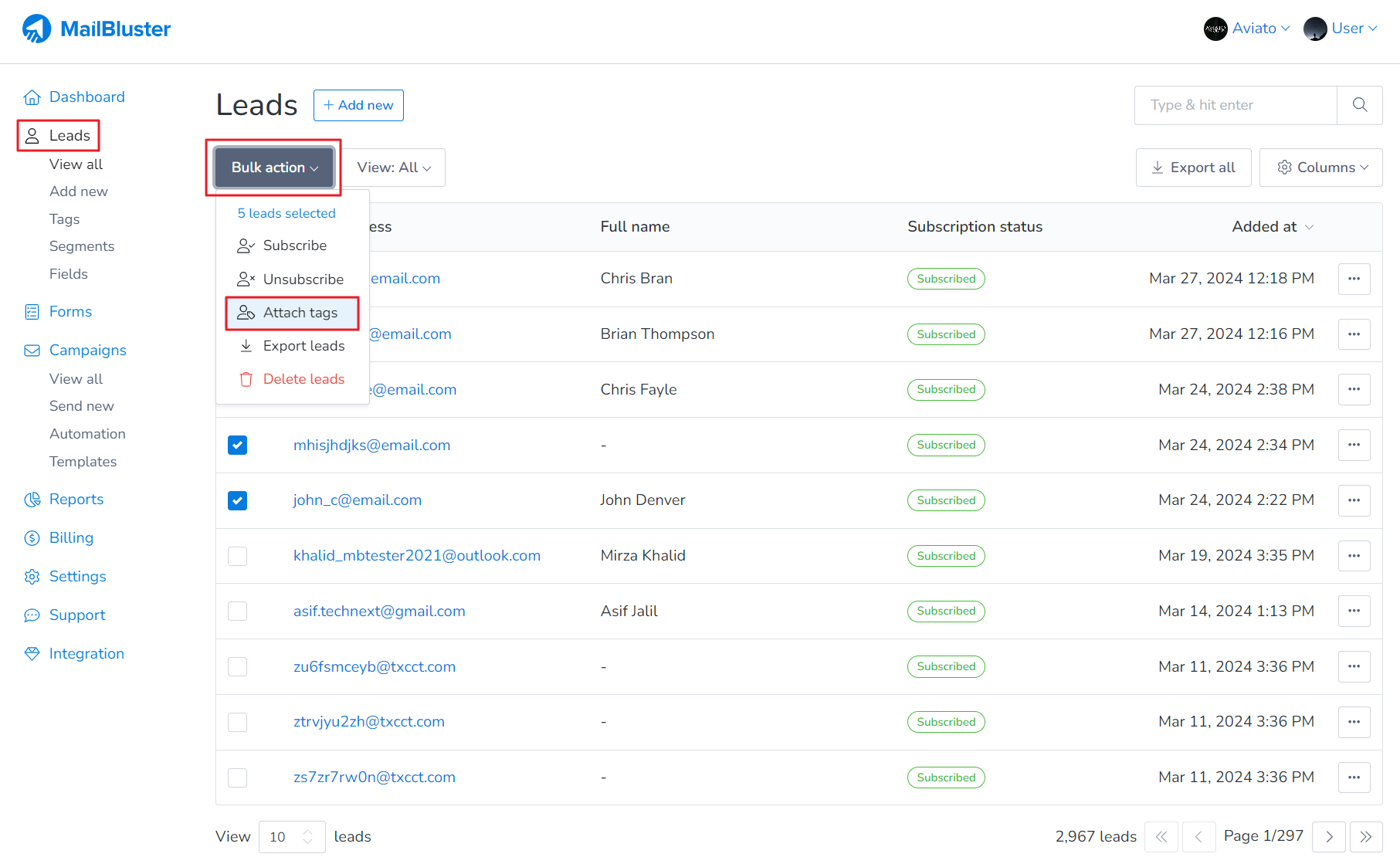Screen dimensions: 1400x864
Task: Select the khalid_mbtester2021@outlook.com checkbox
Action: tap(238, 556)
